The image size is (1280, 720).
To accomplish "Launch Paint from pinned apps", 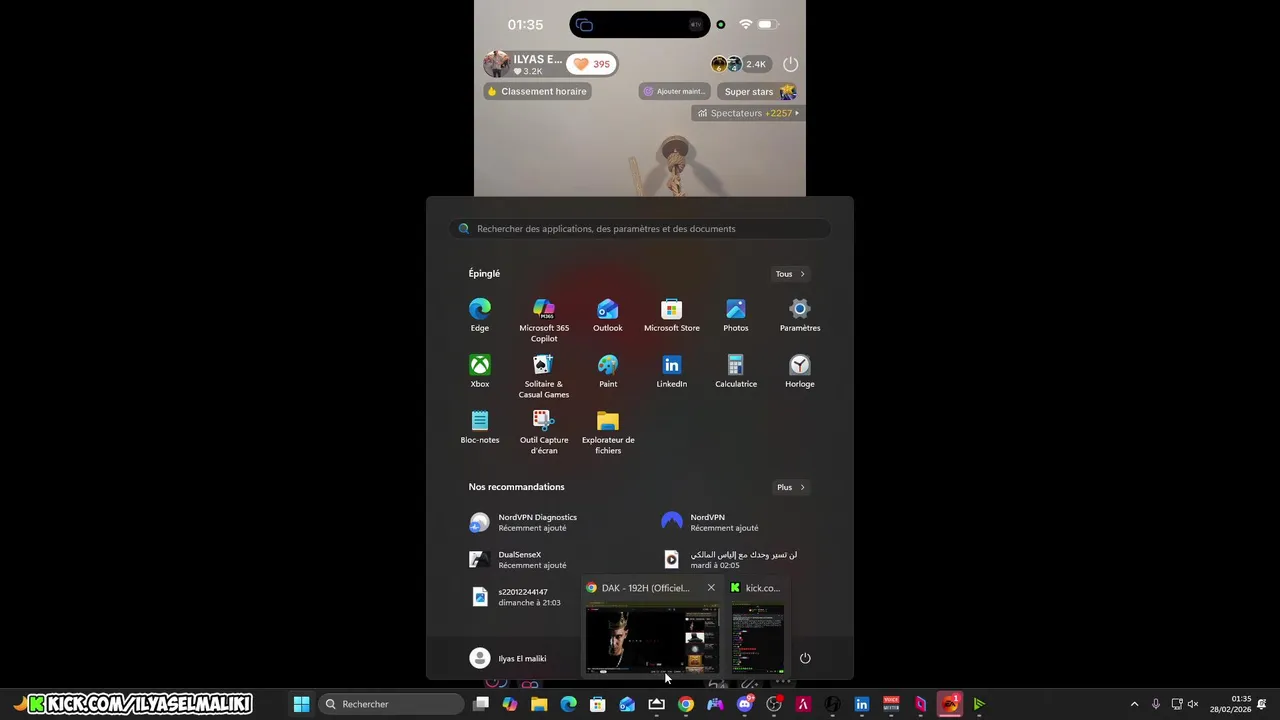I will coord(608,371).
